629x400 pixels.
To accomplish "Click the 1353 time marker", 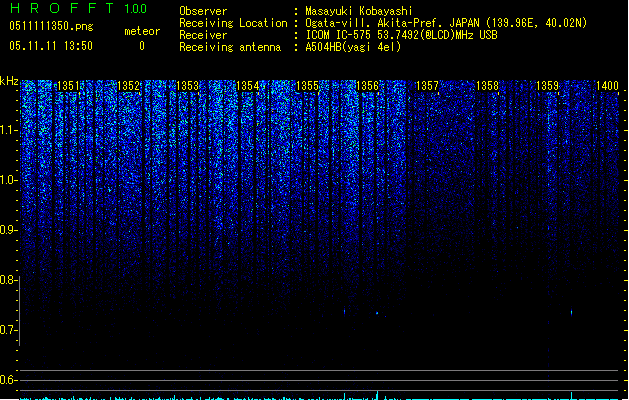I will coord(188,86).
